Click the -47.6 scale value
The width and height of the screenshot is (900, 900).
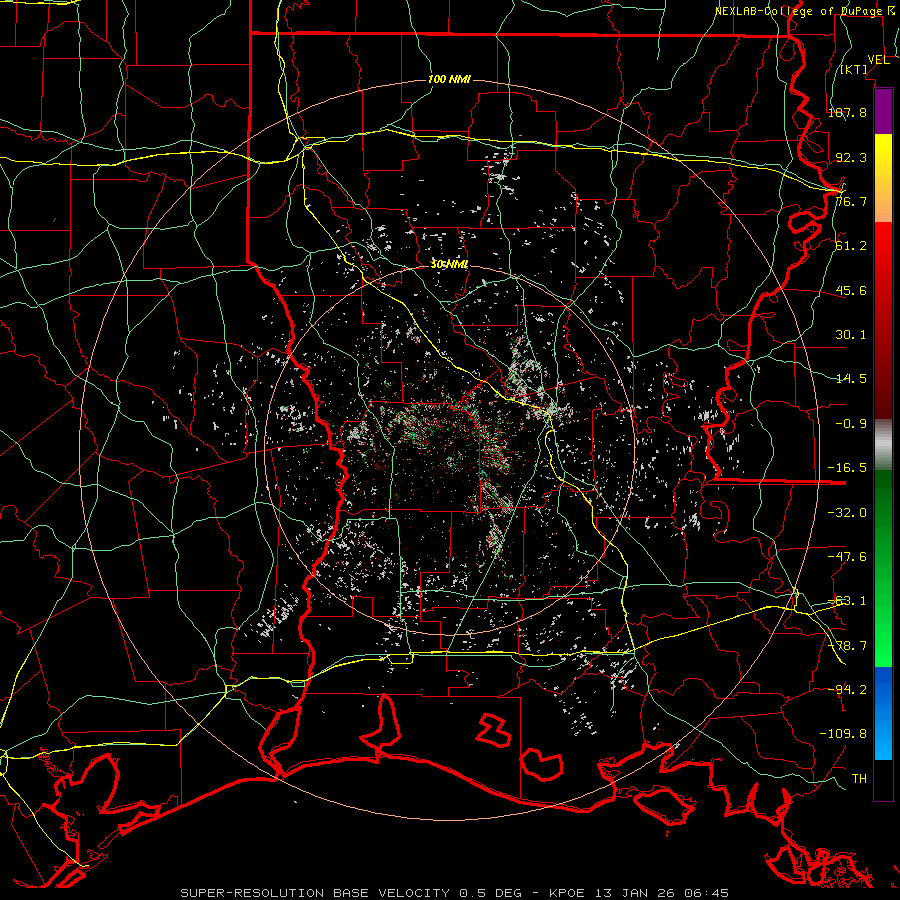pos(847,557)
